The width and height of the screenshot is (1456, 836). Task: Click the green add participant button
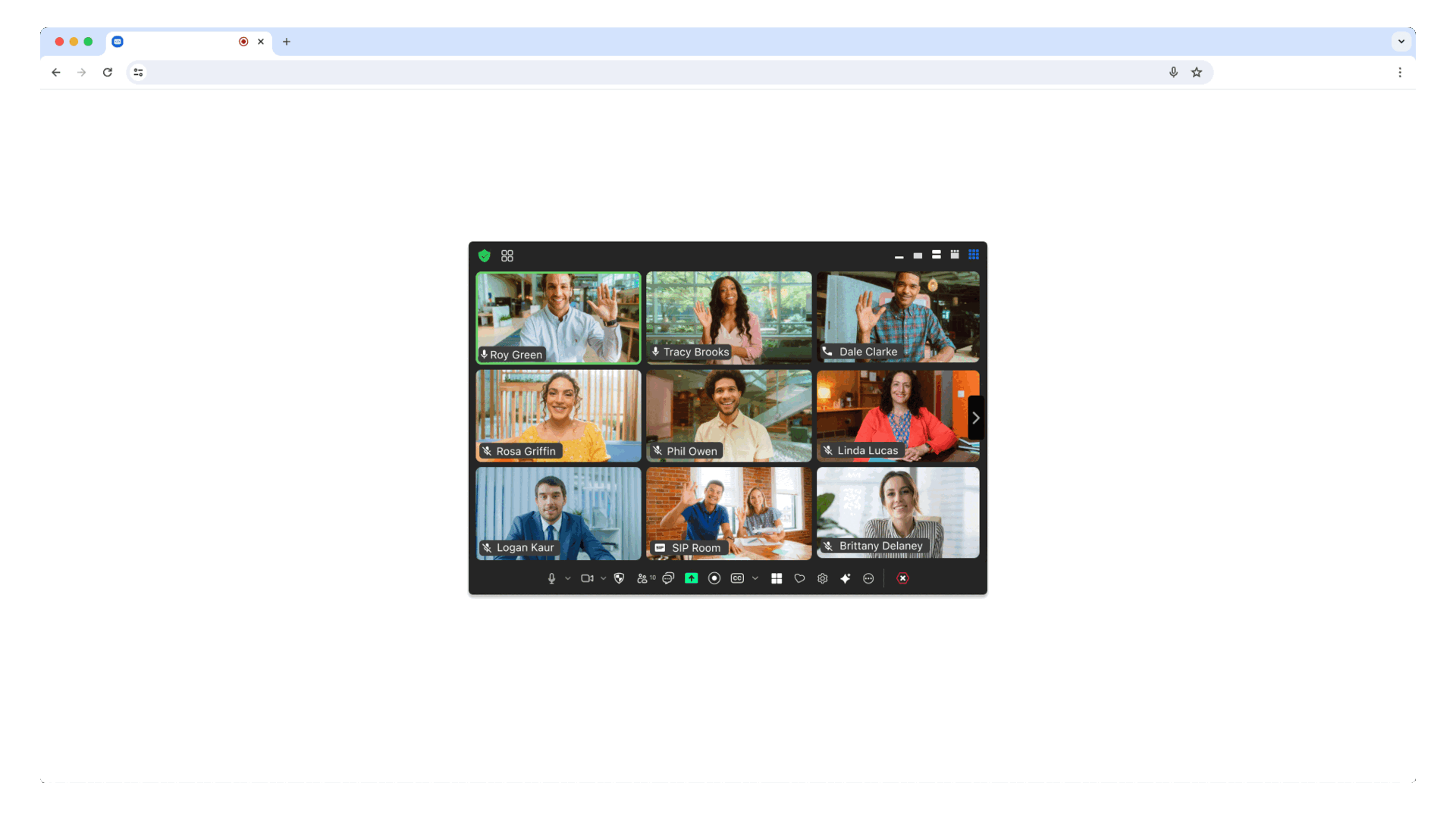pyautogui.click(x=692, y=578)
